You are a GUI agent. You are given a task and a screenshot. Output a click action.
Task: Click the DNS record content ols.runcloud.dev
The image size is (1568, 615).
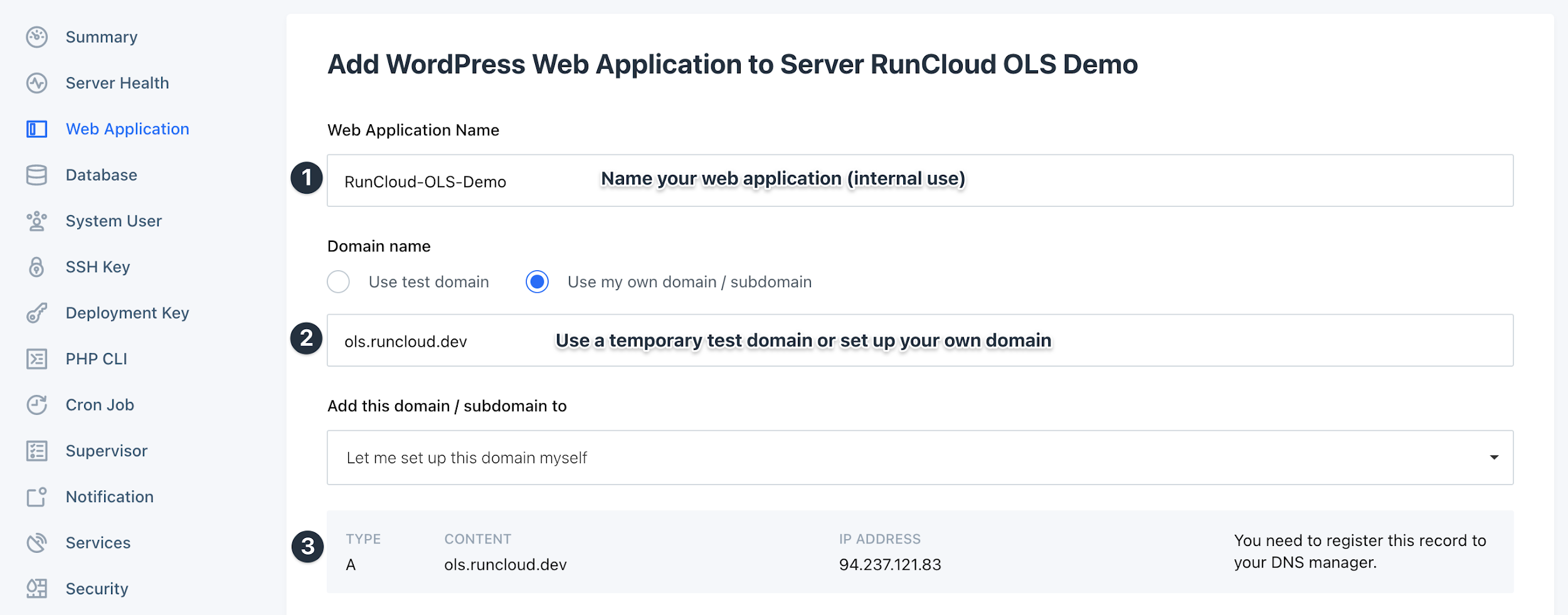[x=506, y=565]
